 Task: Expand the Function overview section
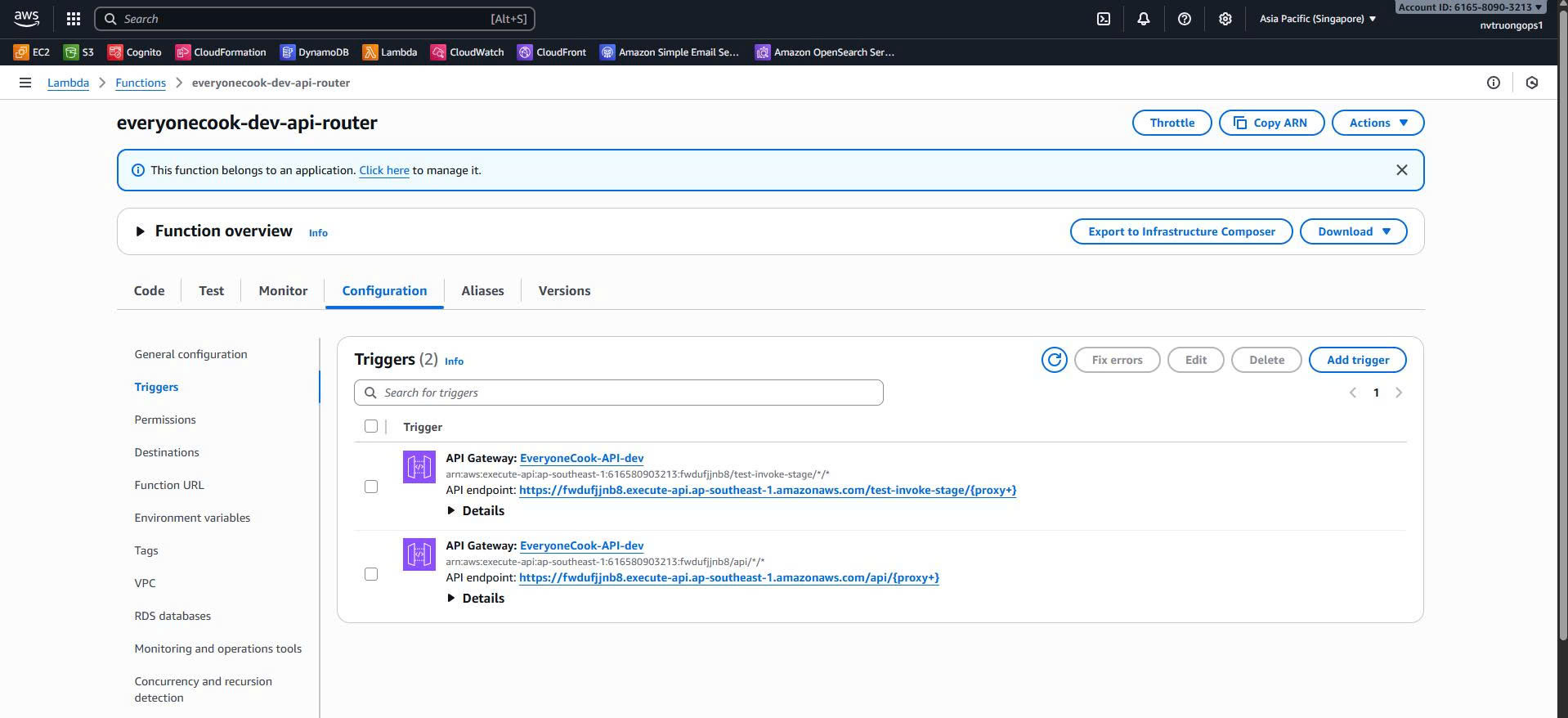[x=140, y=231]
